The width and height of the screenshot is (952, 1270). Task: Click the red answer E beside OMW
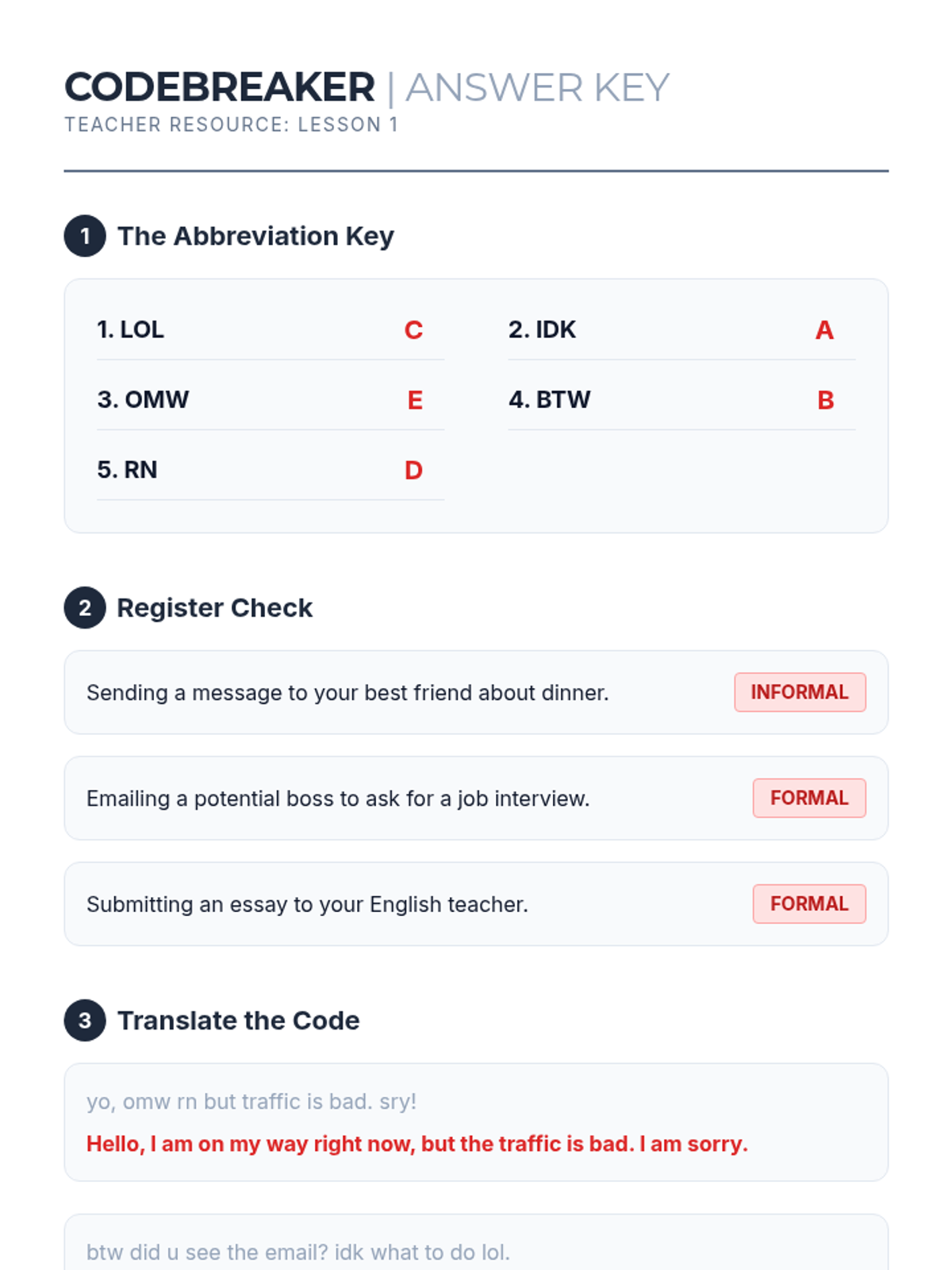[414, 400]
